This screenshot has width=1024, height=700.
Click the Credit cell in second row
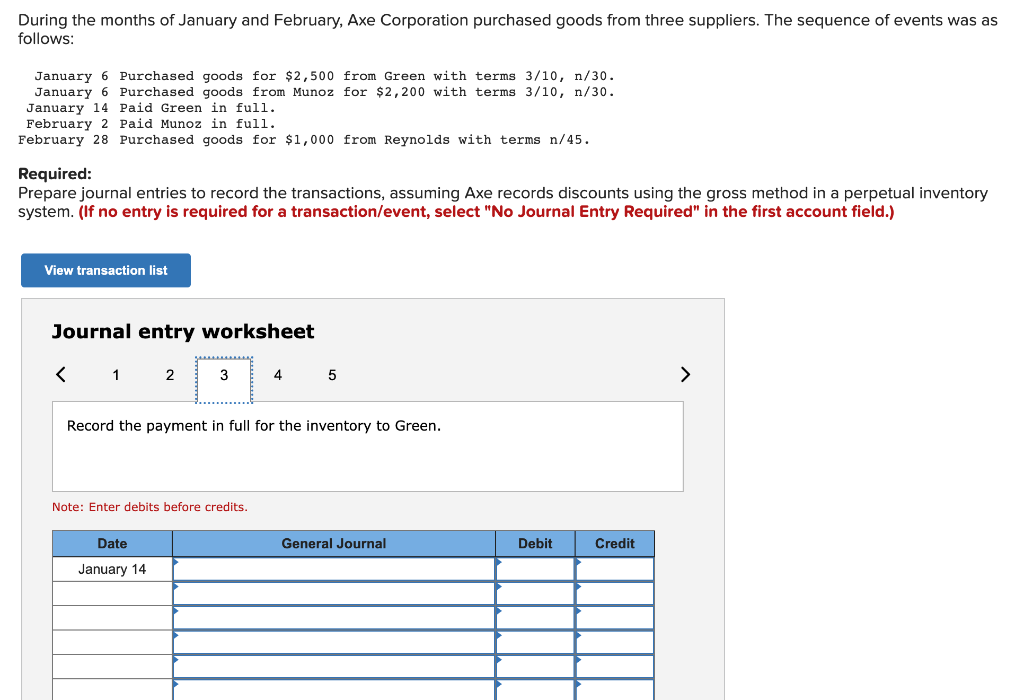(615, 594)
